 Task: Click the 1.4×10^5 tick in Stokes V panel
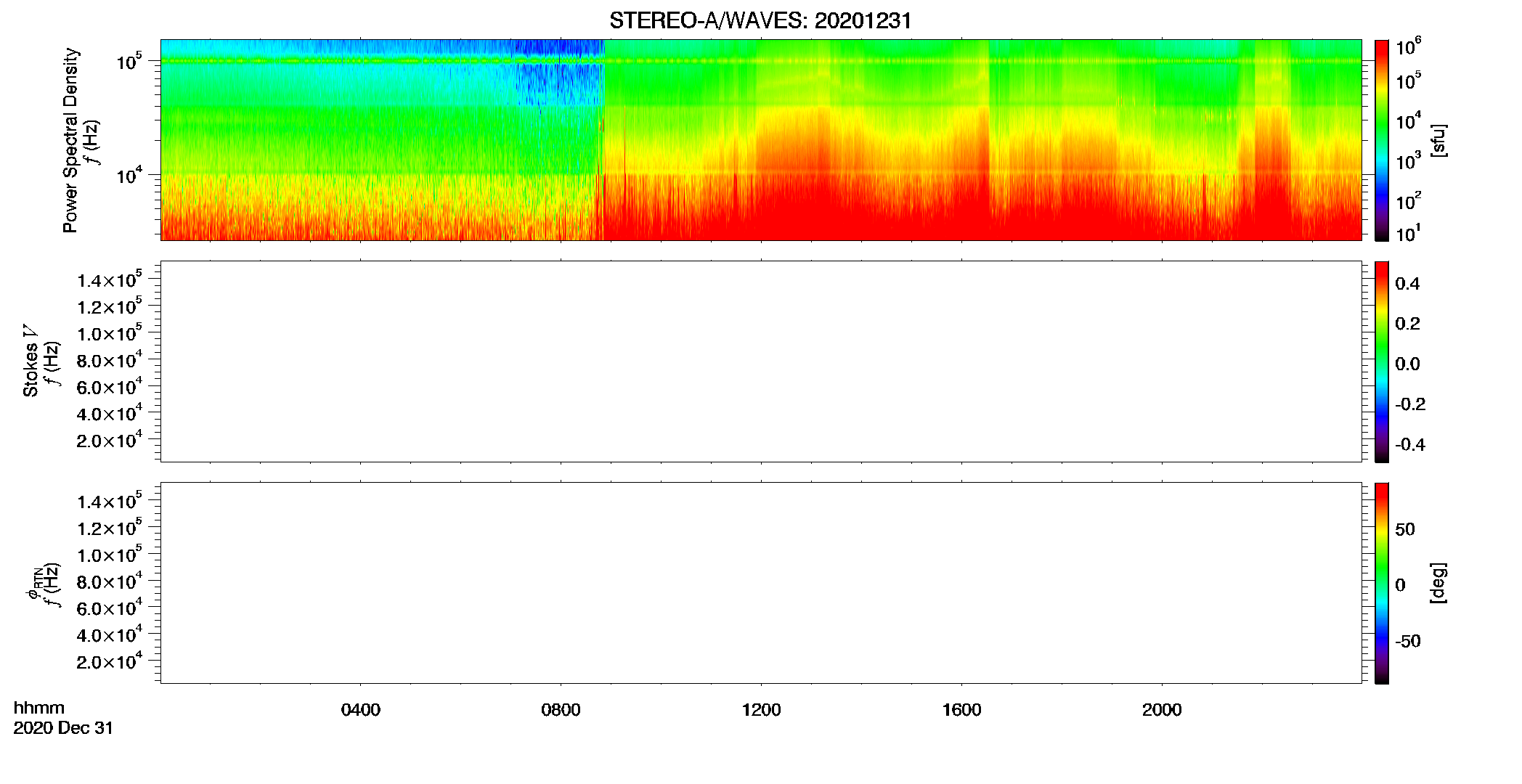pos(110,279)
